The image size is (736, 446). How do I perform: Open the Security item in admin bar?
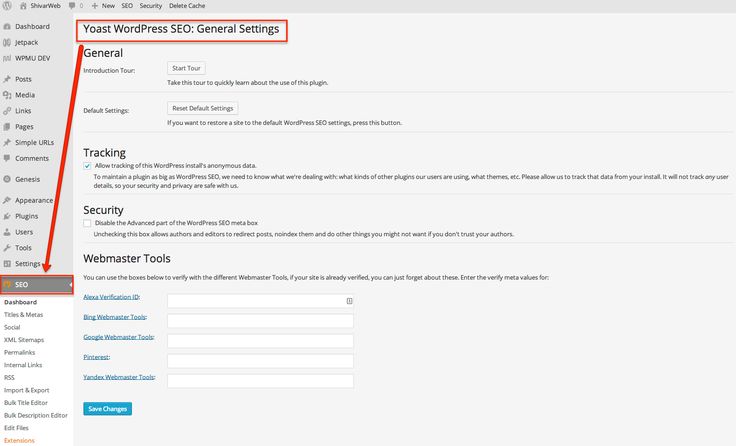[151, 6]
